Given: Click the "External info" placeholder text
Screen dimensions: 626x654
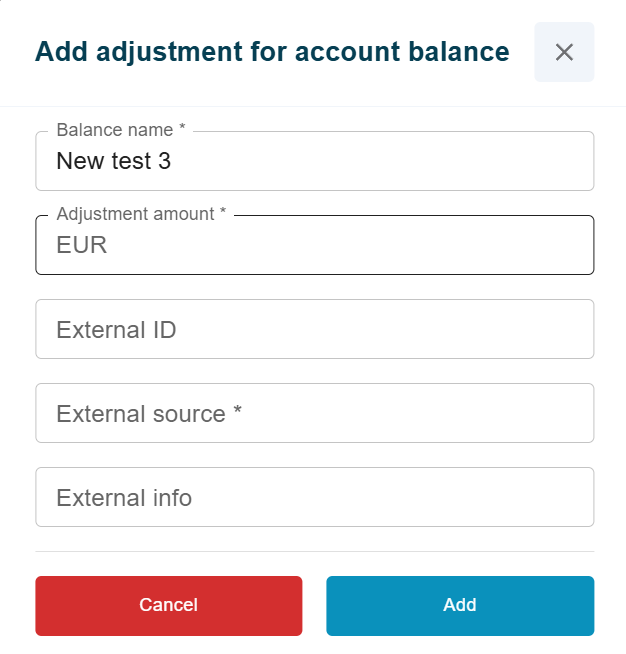Looking at the screenshot, I should pos(124,497).
